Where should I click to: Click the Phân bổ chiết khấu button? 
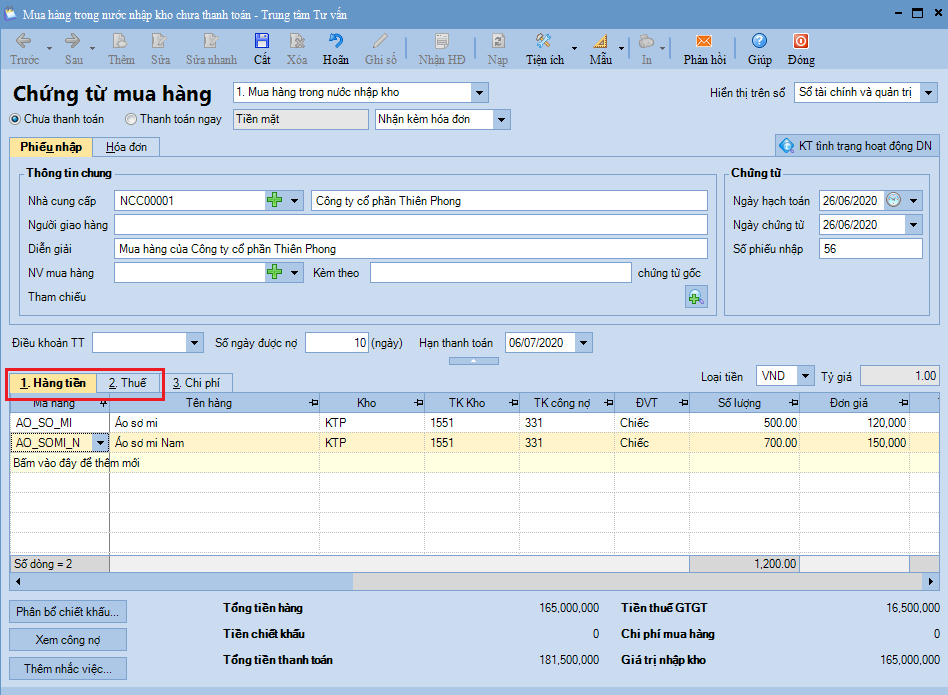coord(68,612)
